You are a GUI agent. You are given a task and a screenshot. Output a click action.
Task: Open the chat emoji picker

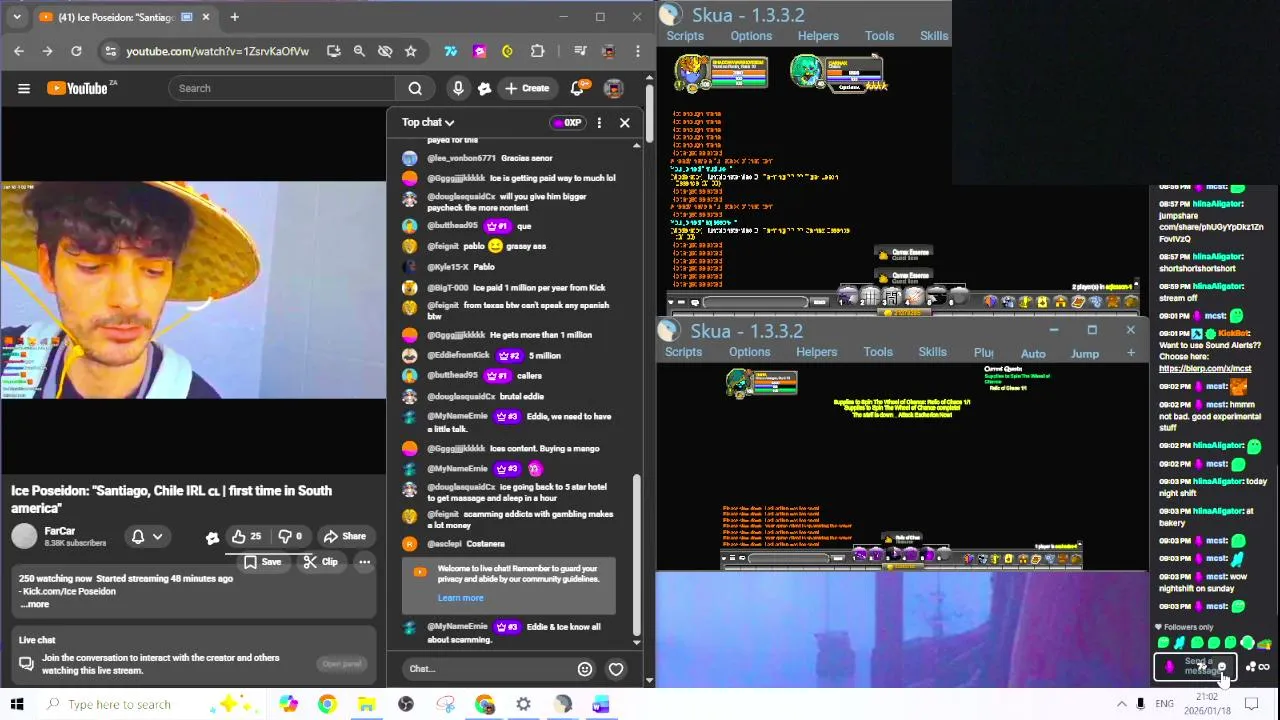(585, 669)
